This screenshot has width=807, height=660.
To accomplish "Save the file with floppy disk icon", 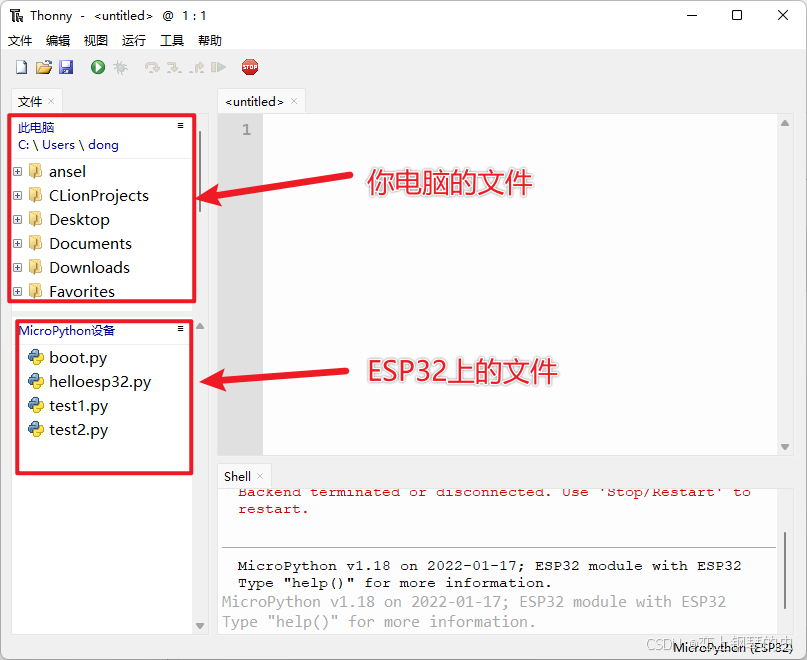I will click(x=66, y=67).
